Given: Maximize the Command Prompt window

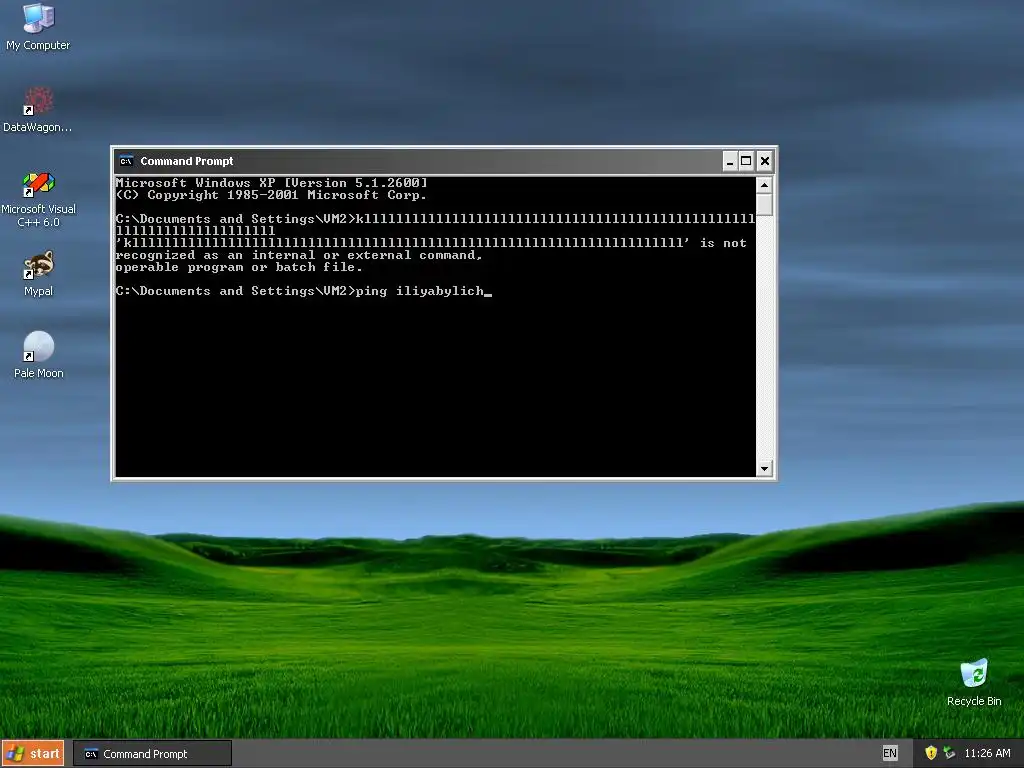Looking at the screenshot, I should point(746,161).
